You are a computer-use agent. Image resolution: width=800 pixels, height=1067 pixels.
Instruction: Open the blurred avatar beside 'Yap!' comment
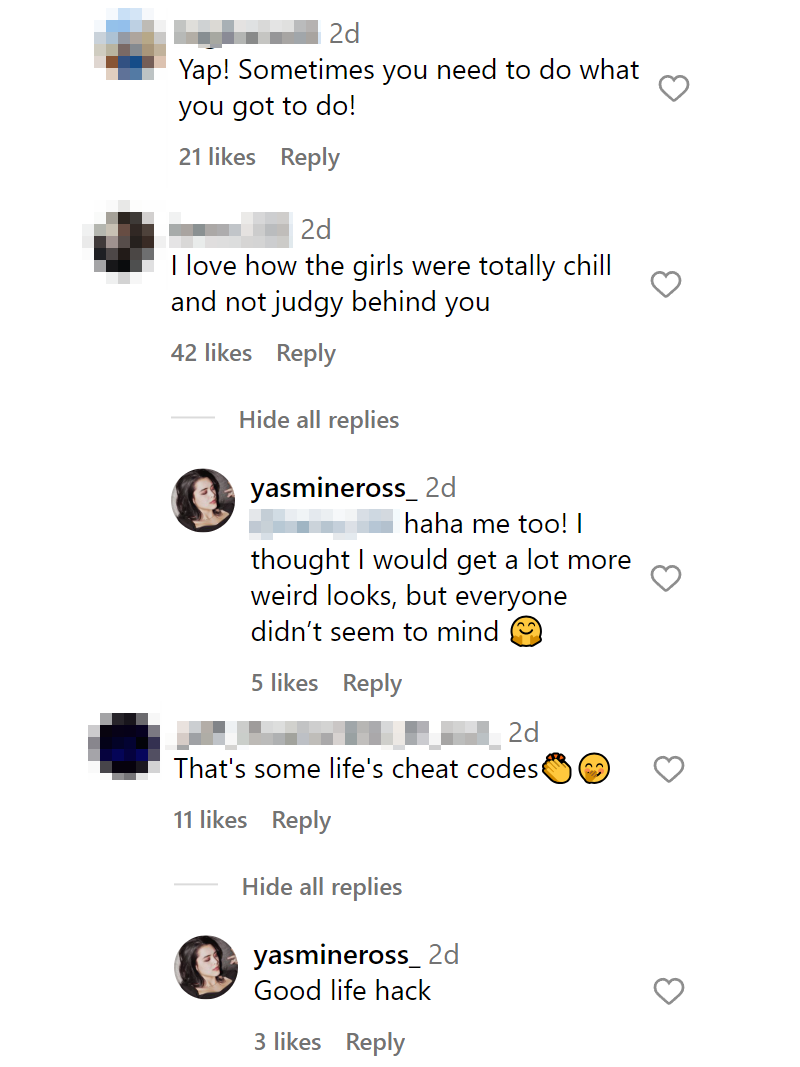pos(129,45)
